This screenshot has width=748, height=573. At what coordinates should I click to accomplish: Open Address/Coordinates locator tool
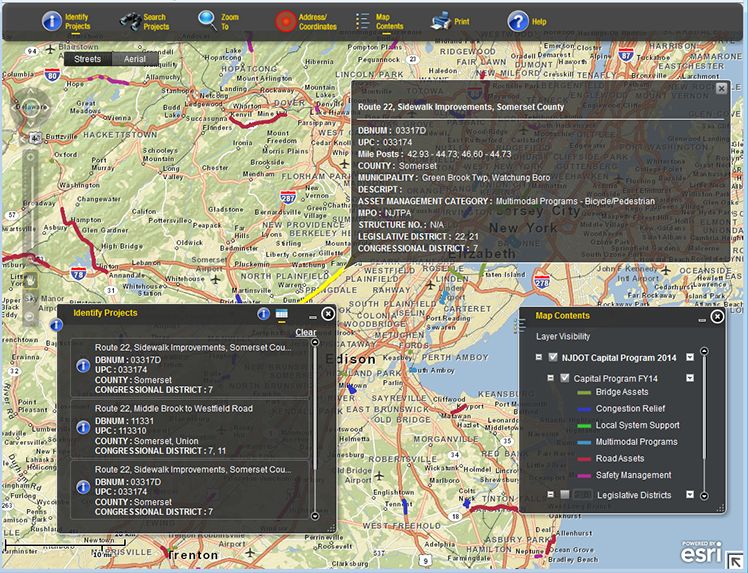pyautogui.click(x=287, y=20)
